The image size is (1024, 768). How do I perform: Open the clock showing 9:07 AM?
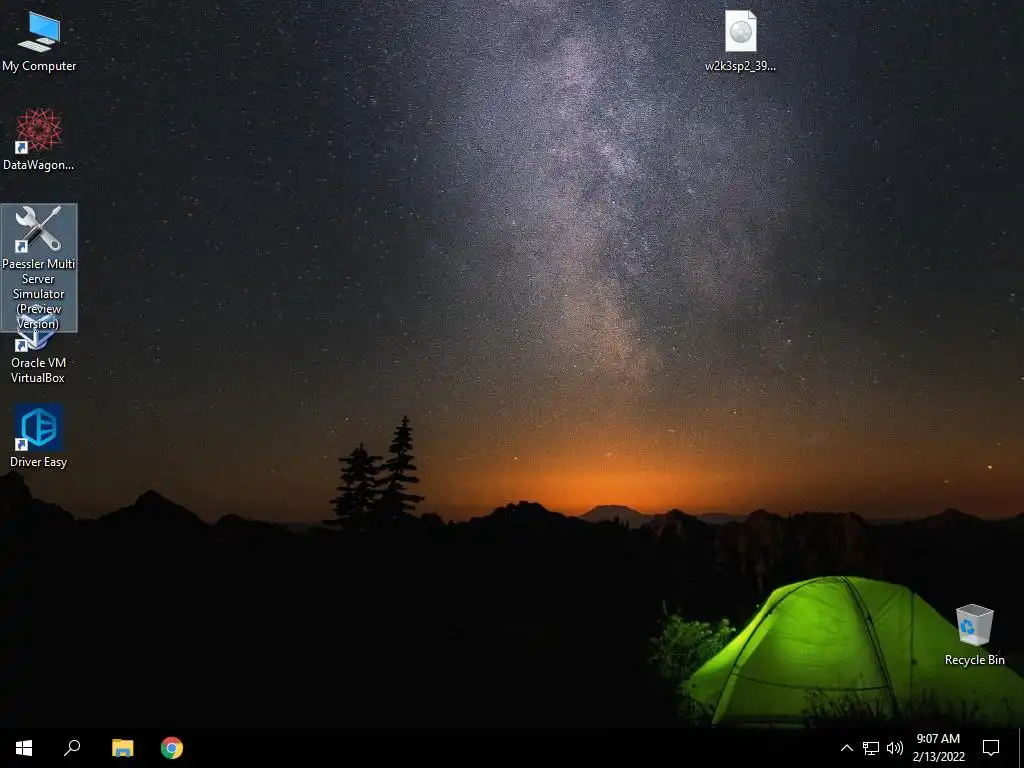point(938,748)
